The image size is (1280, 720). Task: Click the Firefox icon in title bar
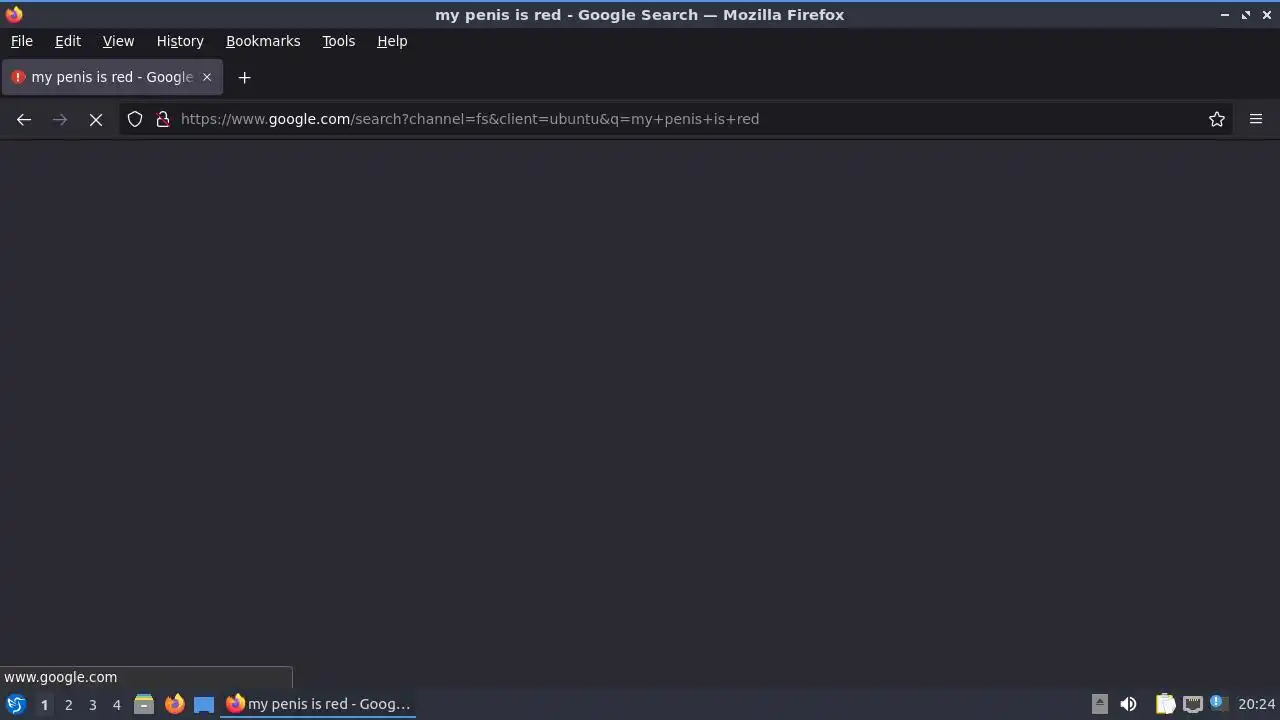(14, 14)
